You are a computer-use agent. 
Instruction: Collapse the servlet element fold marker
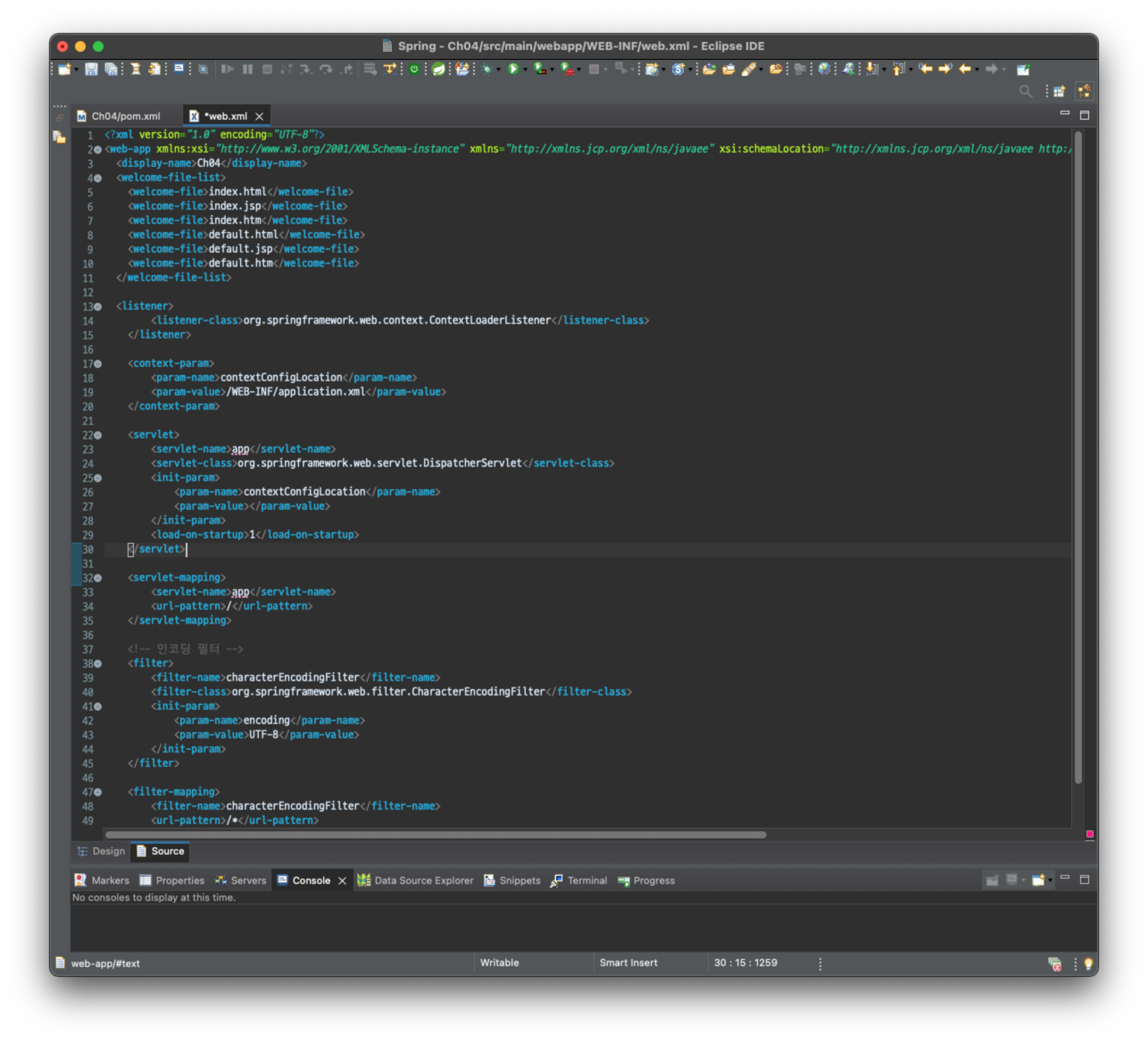98,435
